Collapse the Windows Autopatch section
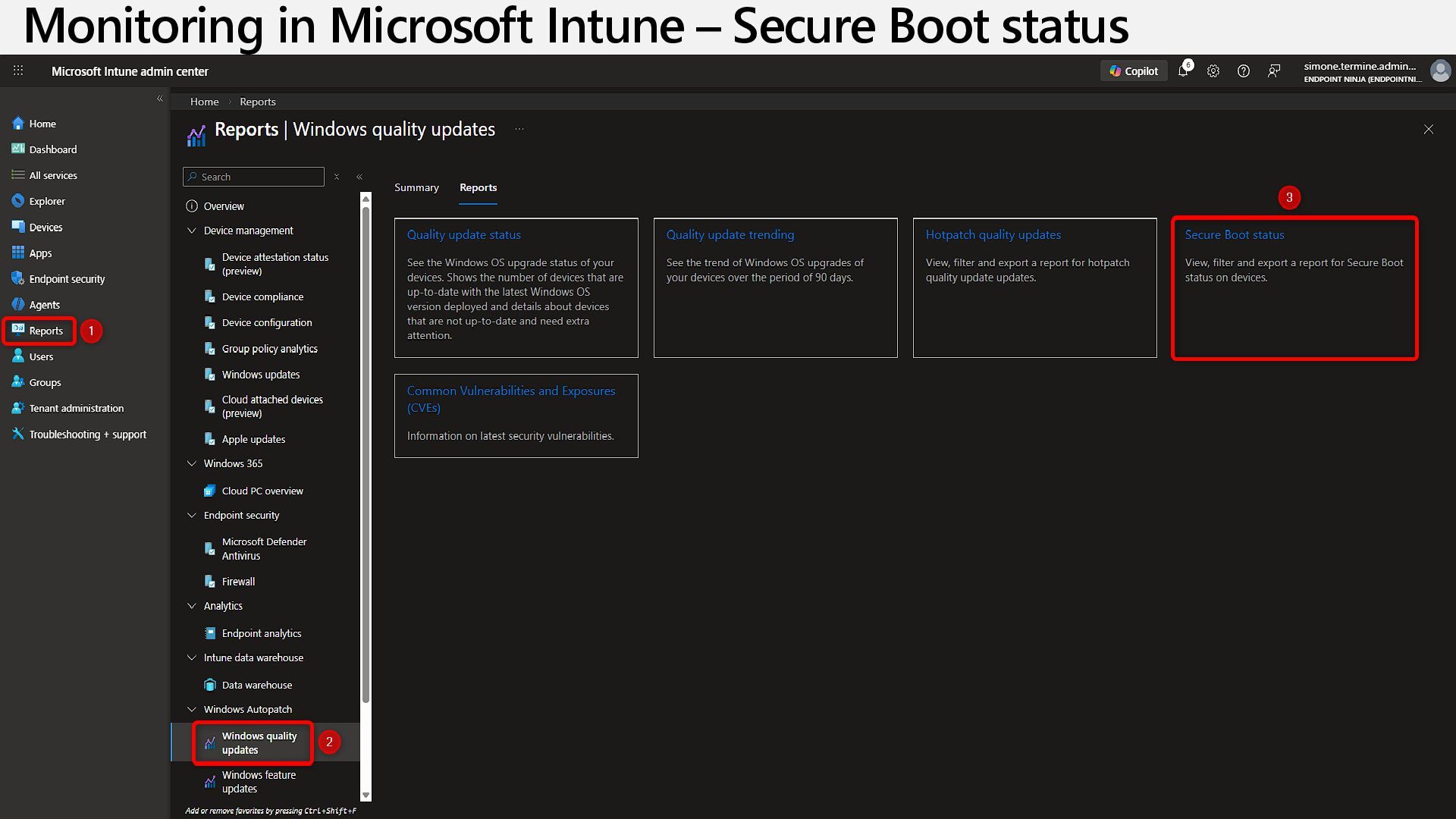The height and width of the screenshot is (819, 1456). [x=192, y=709]
